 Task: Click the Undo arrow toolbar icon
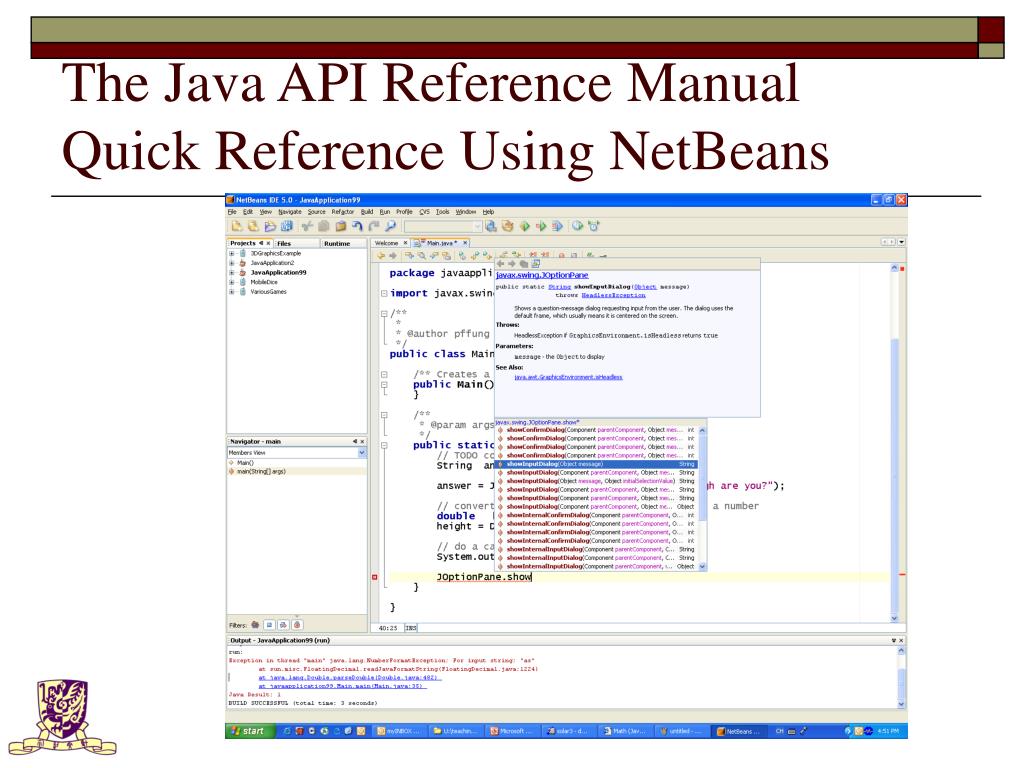coord(357,227)
